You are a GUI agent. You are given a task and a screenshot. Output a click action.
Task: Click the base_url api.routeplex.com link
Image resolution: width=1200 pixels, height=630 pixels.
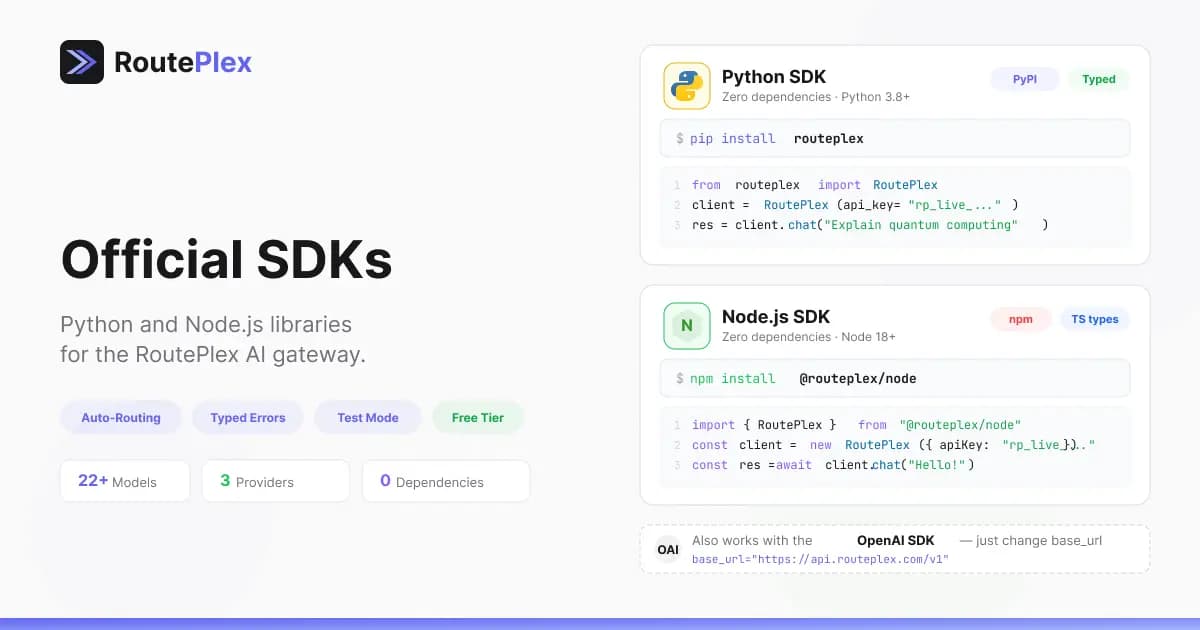click(x=820, y=559)
